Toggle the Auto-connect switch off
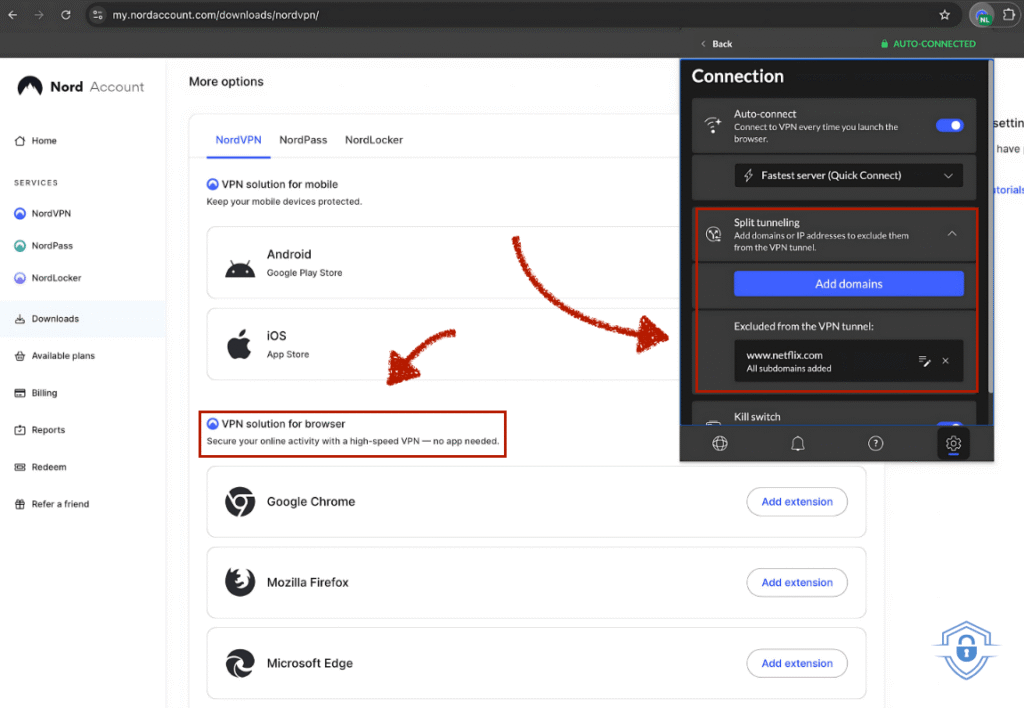Viewport: 1024px width, 708px height. [x=950, y=125]
